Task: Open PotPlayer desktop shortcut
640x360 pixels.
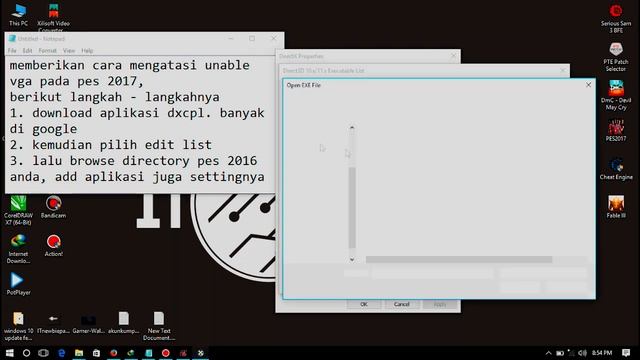Action: [x=18, y=284]
